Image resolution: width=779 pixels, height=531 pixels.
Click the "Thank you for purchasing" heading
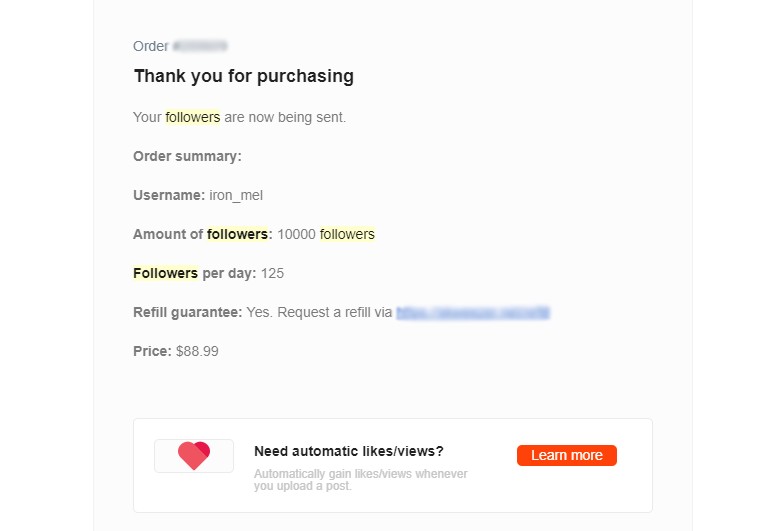[x=243, y=76]
